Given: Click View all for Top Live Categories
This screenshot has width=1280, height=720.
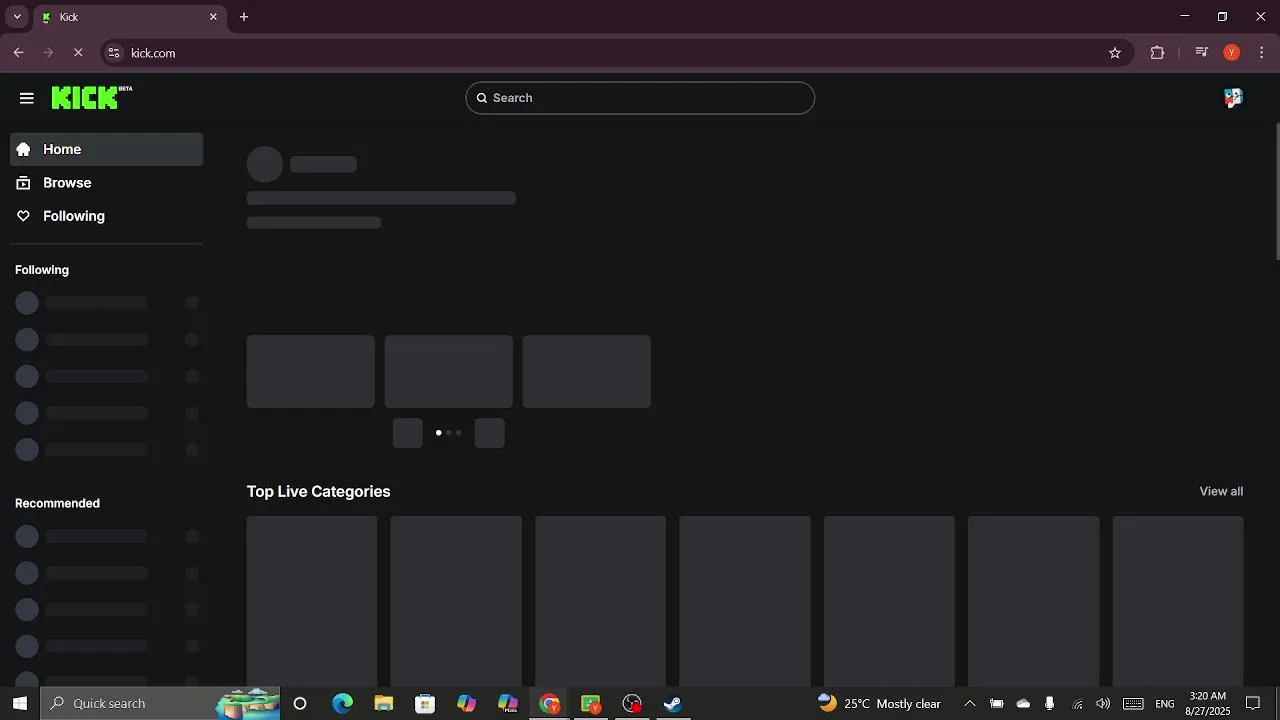Looking at the screenshot, I should (1221, 491).
